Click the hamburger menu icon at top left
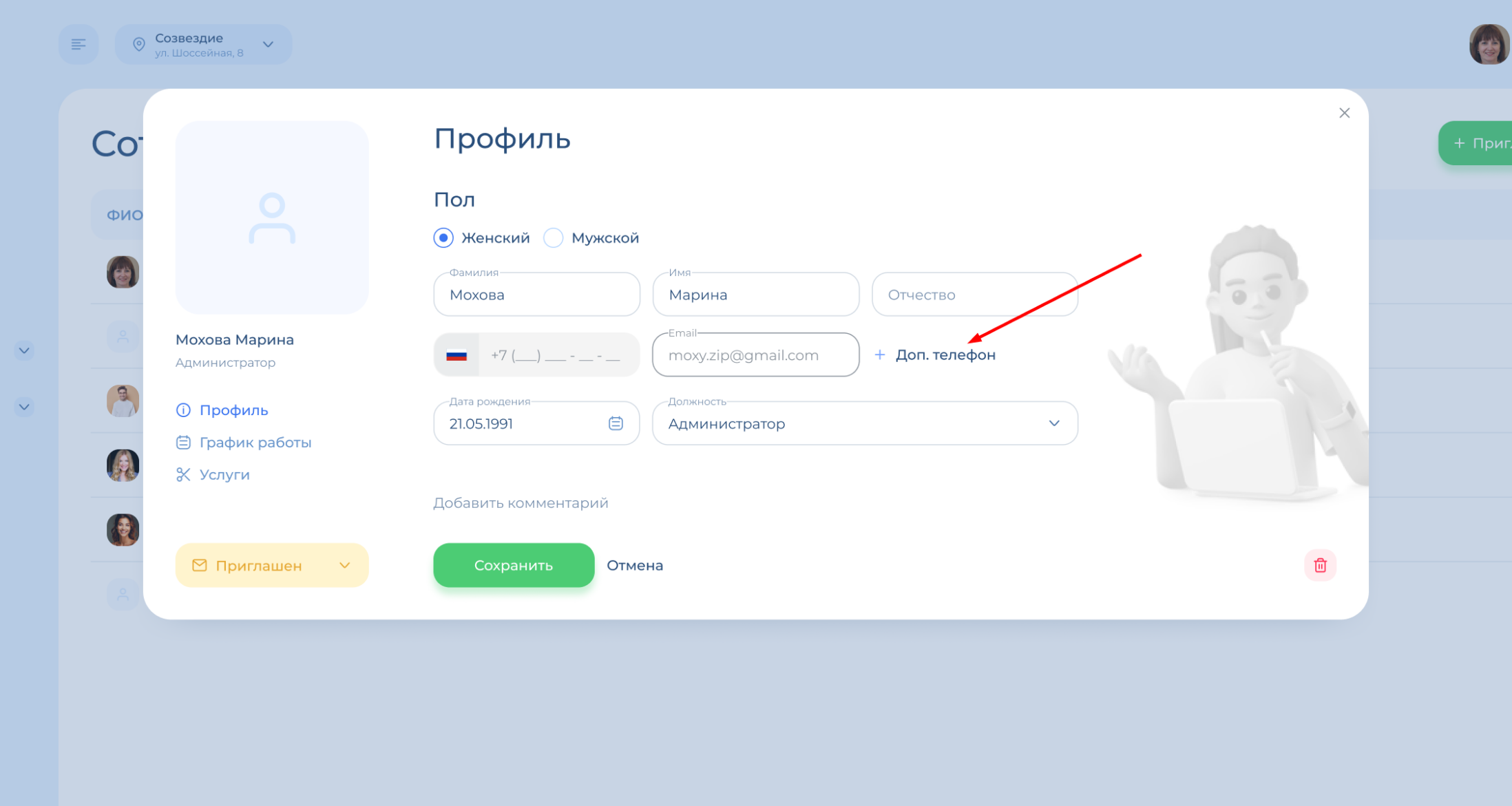Screen dimensions: 1512x806 (78, 45)
